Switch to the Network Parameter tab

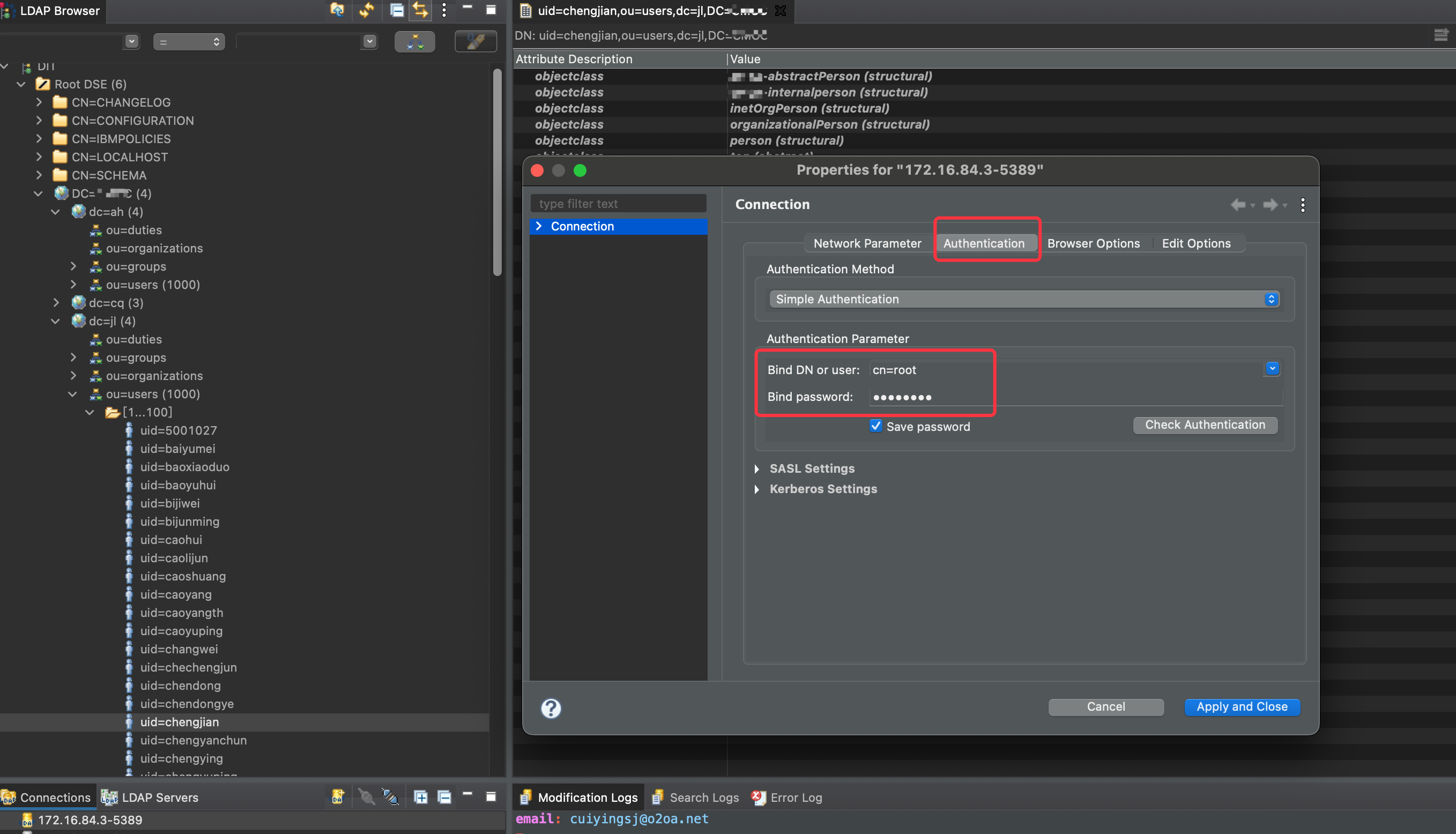point(867,243)
